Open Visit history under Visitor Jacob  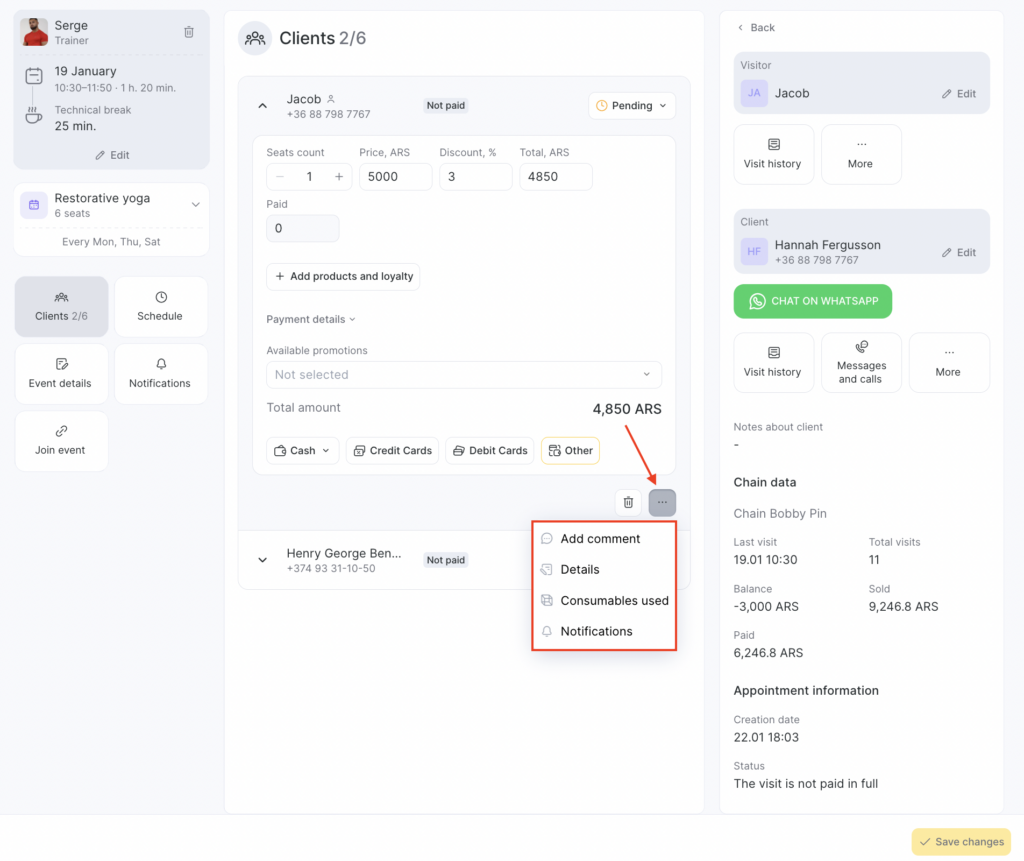[773, 154]
